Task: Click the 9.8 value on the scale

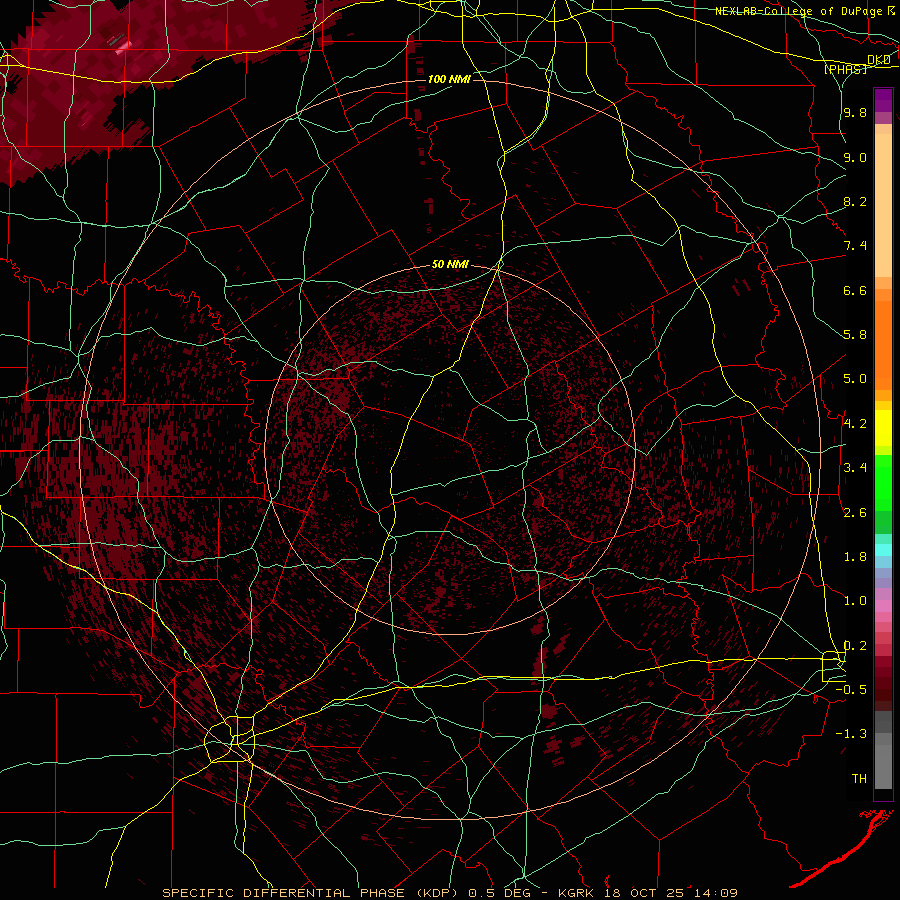Action: [x=855, y=112]
